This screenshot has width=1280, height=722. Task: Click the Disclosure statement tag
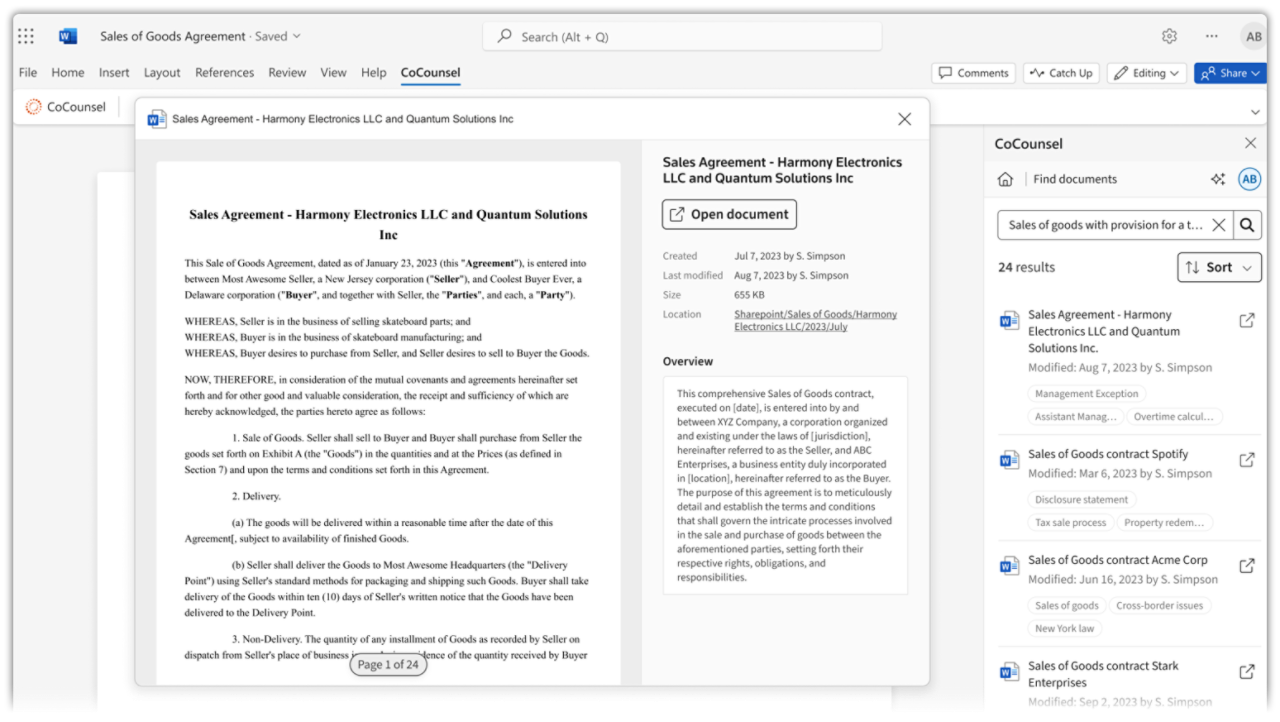pos(1081,500)
